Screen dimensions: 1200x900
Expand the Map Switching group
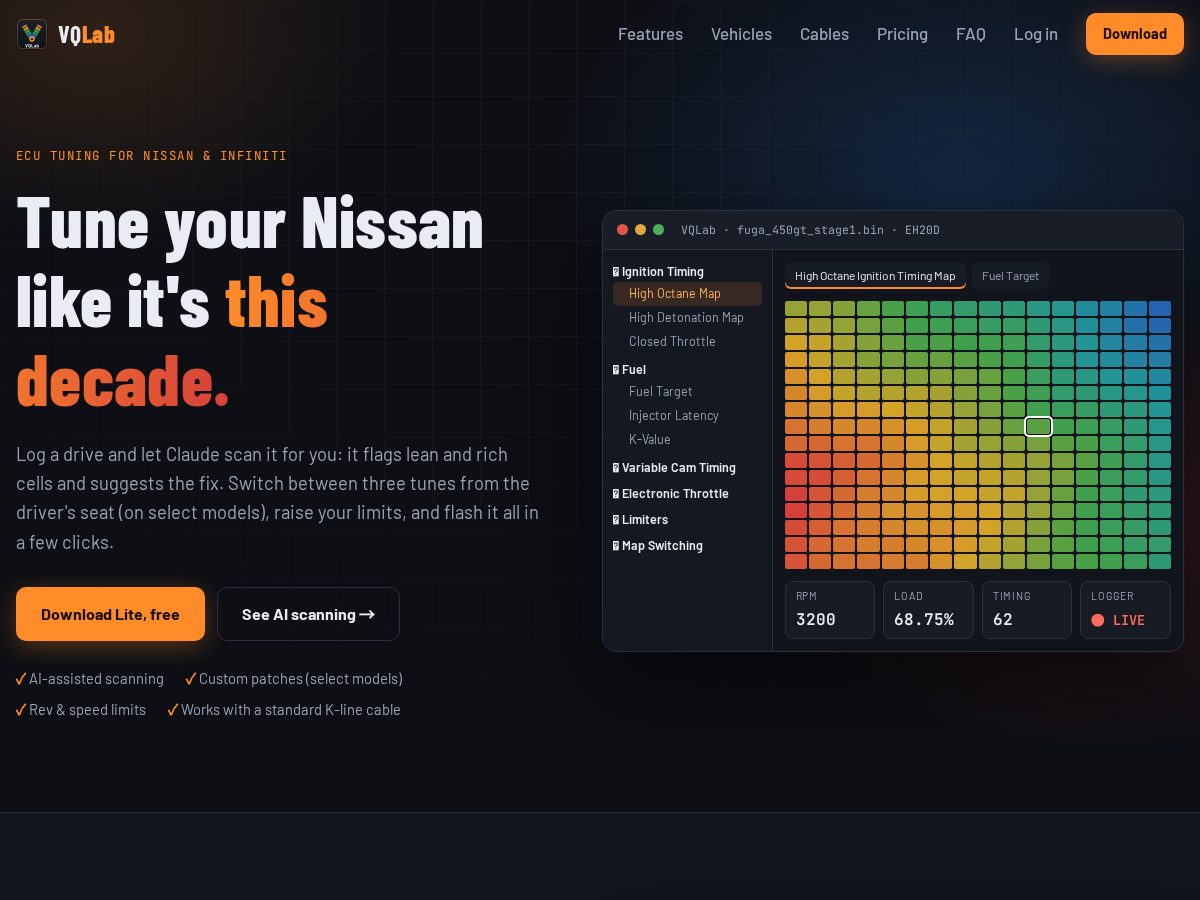657,546
